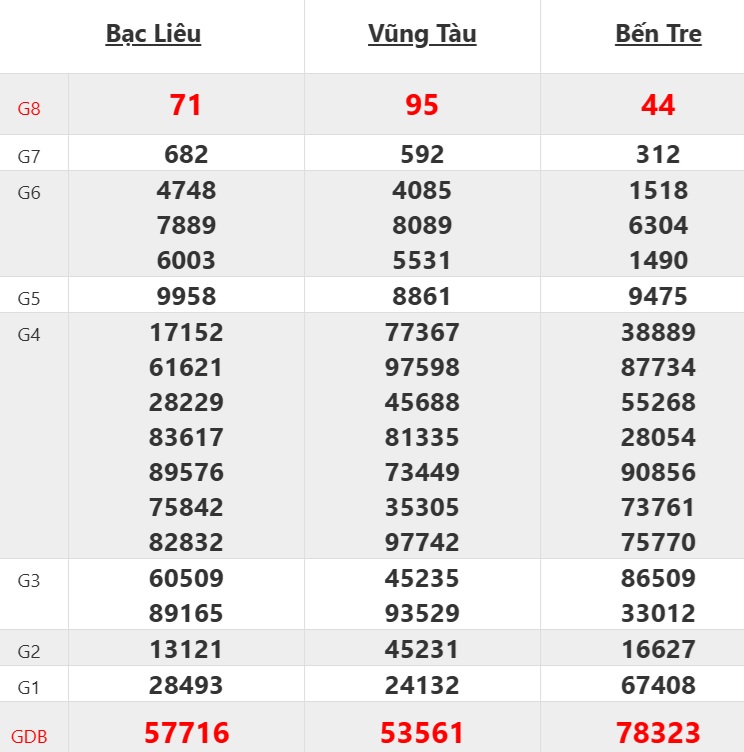Open the Vũng Tàu province link

coord(422,34)
